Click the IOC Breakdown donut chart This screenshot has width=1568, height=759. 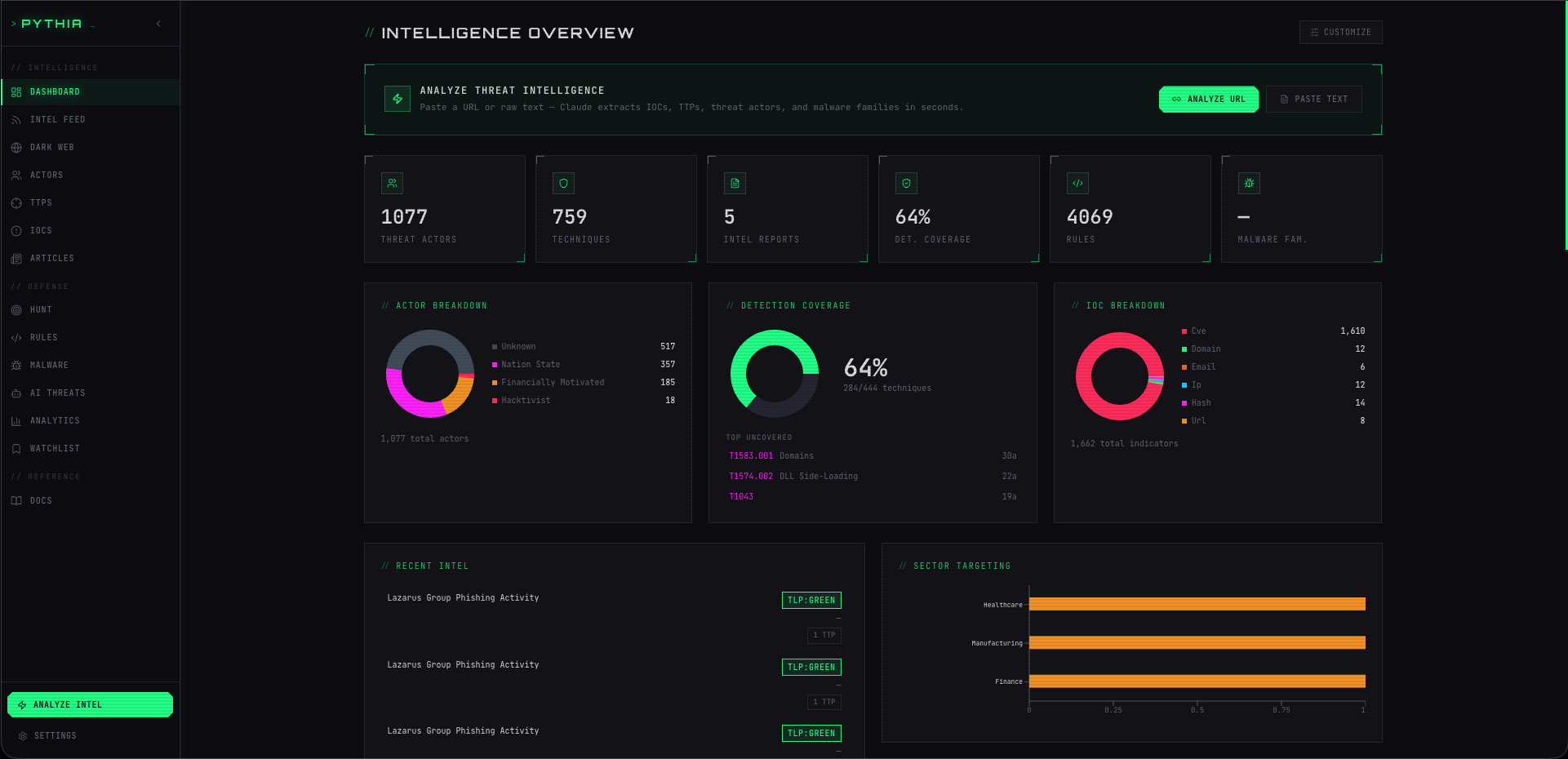point(1120,376)
